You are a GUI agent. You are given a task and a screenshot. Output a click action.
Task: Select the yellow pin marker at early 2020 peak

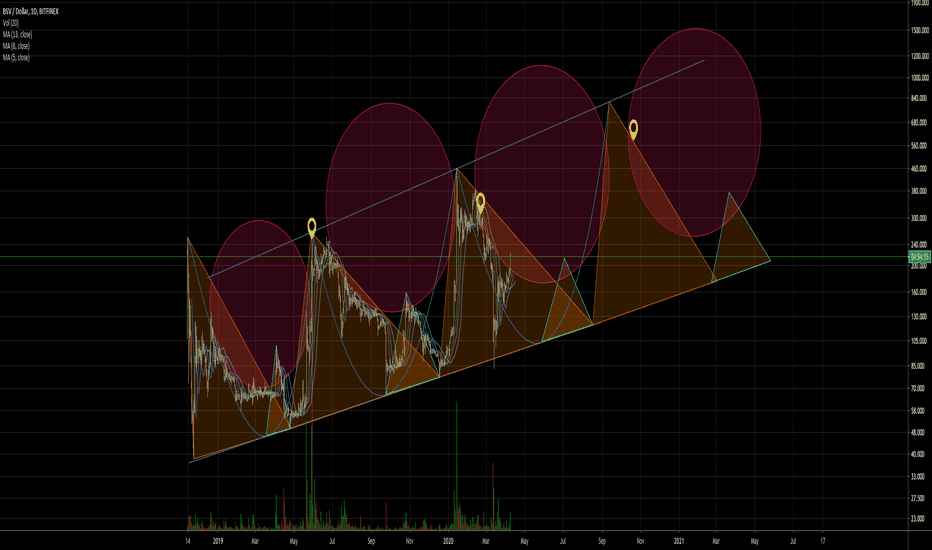[x=480, y=203]
